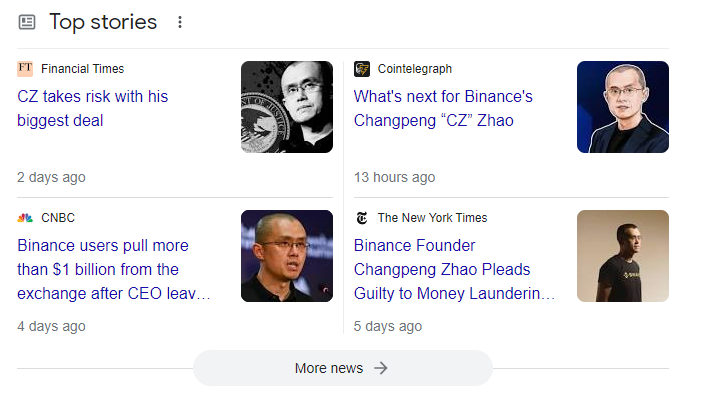Click the arrow beside More news
The width and height of the screenshot is (704, 395).
[381, 368]
